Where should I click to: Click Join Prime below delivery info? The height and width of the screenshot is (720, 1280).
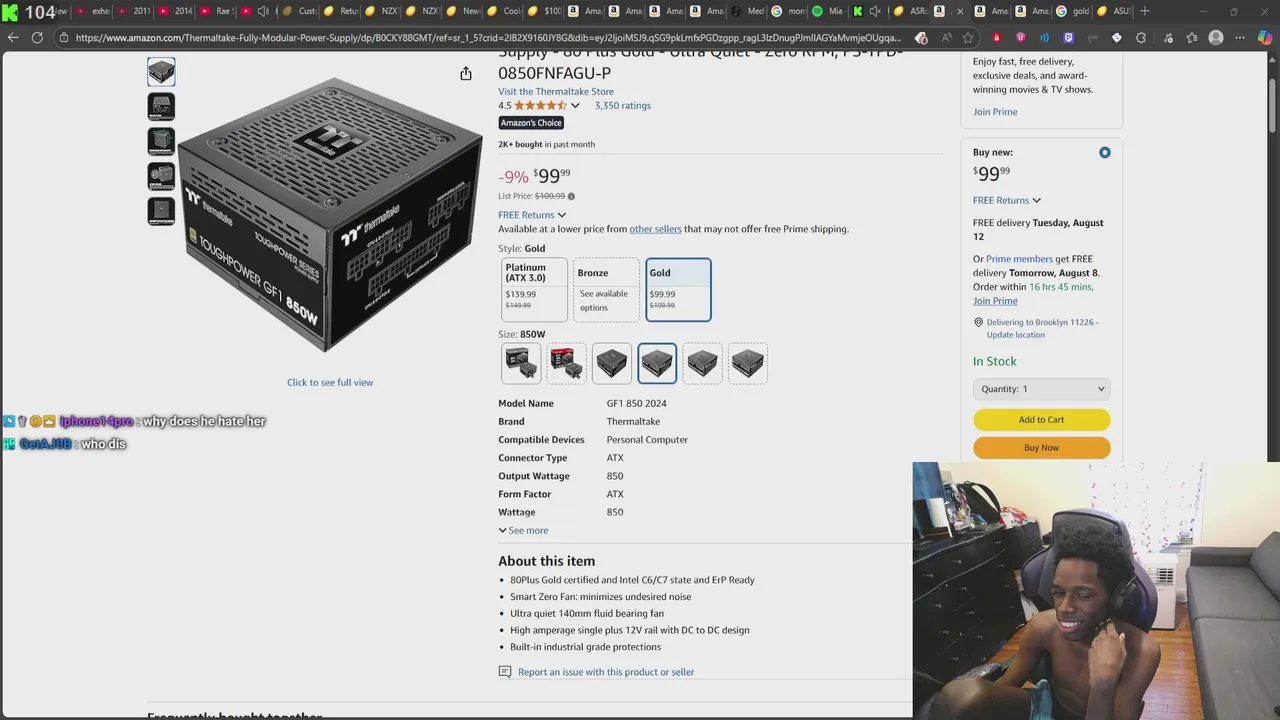(x=995, y=301)
